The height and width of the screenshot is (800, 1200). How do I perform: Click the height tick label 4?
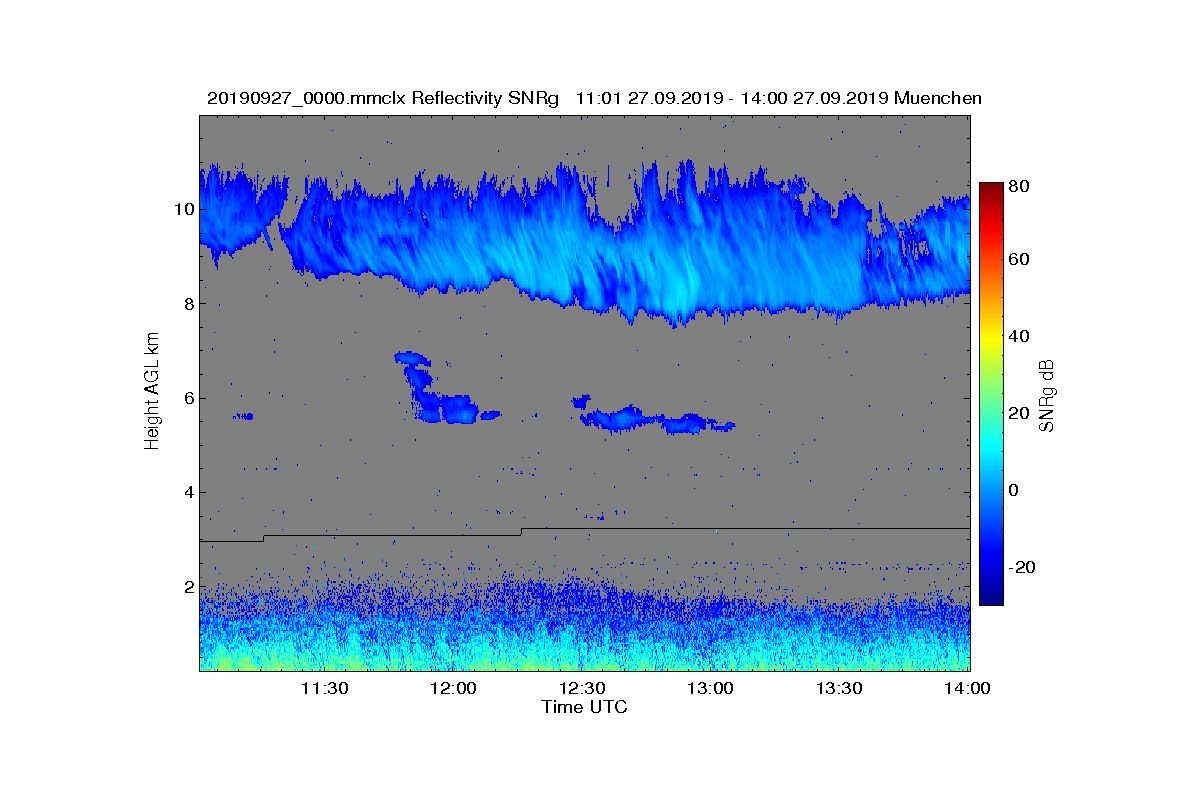tap(187, 492)
